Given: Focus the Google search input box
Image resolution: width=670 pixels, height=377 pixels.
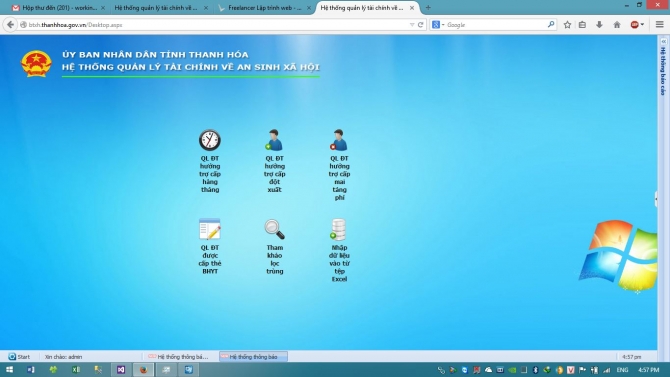Looking at the screenshot, I should [x=496, y=25].
